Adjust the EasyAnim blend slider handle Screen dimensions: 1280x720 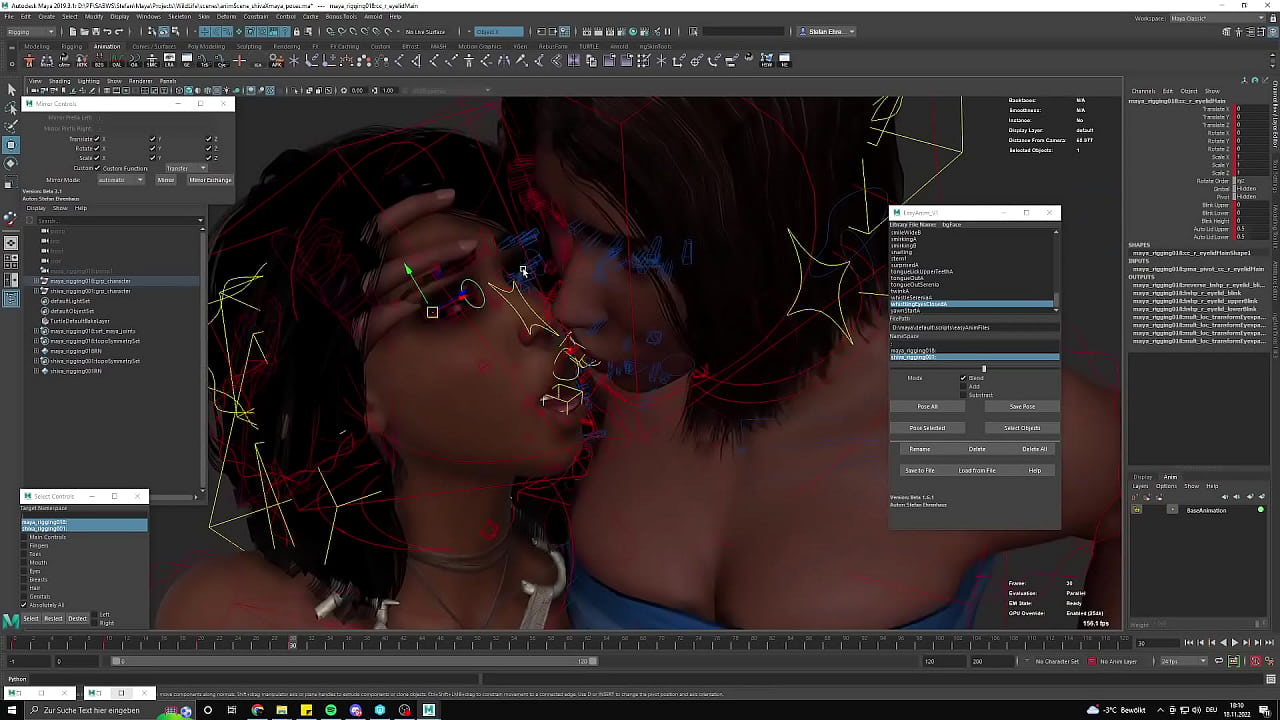pos(984,369)
